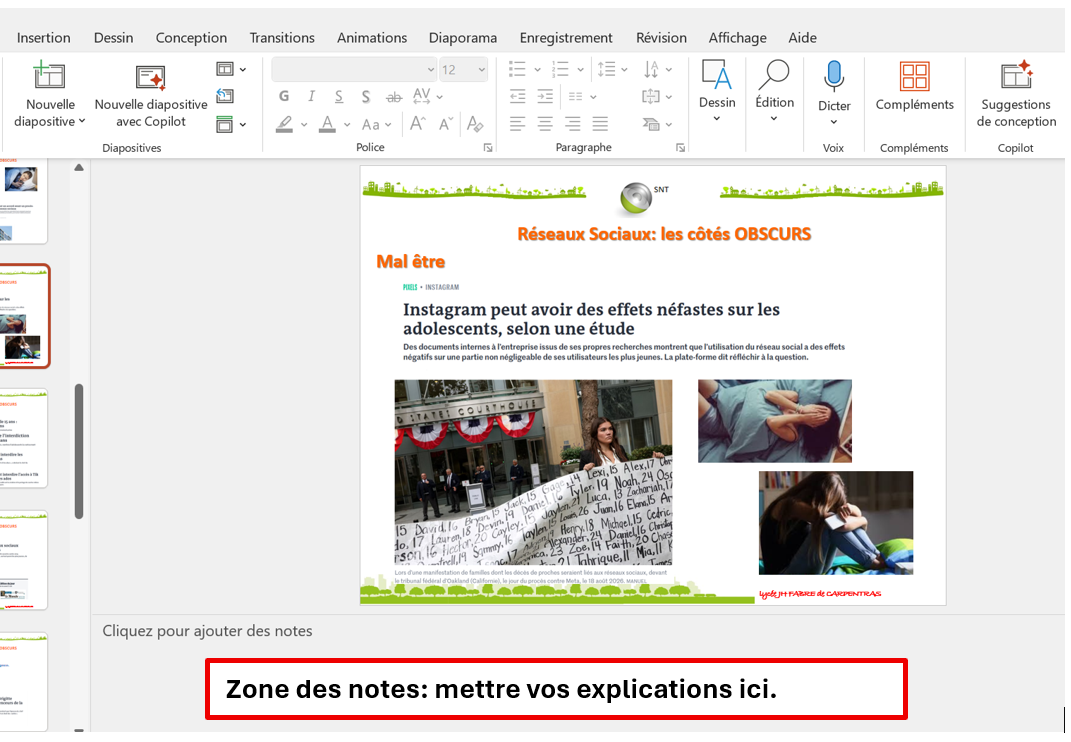
Task: Click the numbered list icon
Action: click(561, 69)
